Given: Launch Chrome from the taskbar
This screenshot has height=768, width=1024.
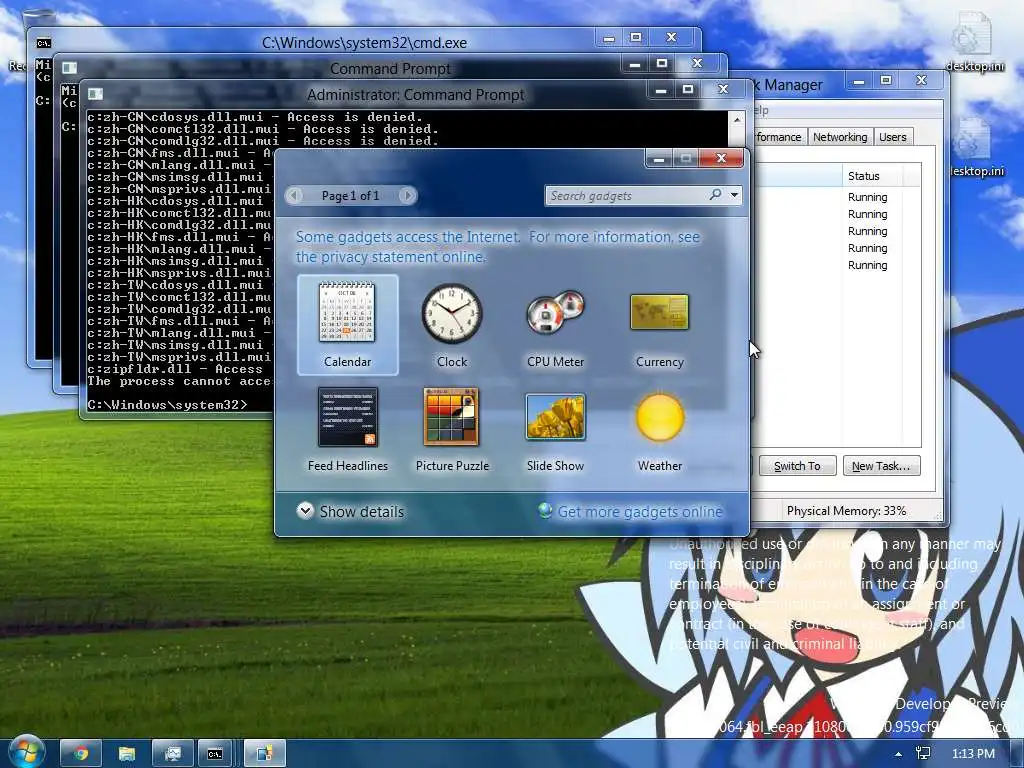Looking at the screenshot, I should pyautogui.click(x=81, y=754).
